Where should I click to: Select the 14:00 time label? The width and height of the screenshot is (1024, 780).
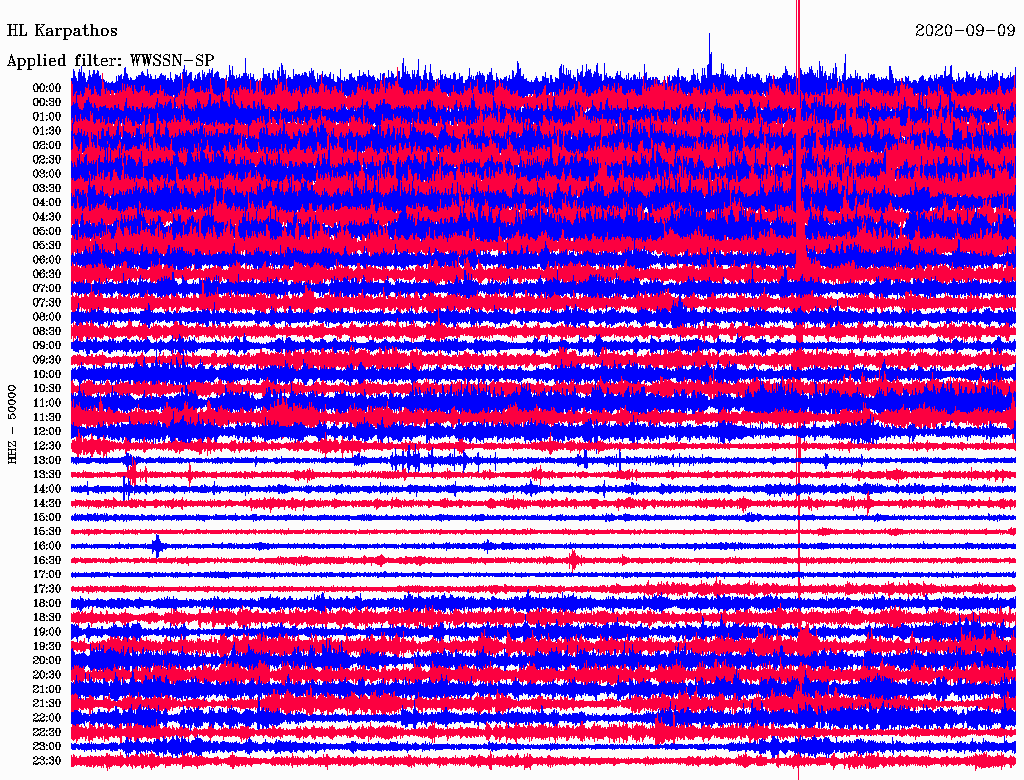47,489
